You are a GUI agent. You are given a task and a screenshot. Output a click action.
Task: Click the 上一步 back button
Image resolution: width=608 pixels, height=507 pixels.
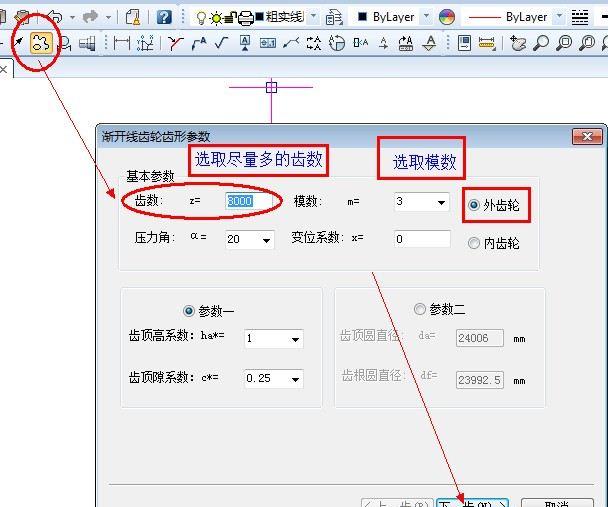point(397,503)
